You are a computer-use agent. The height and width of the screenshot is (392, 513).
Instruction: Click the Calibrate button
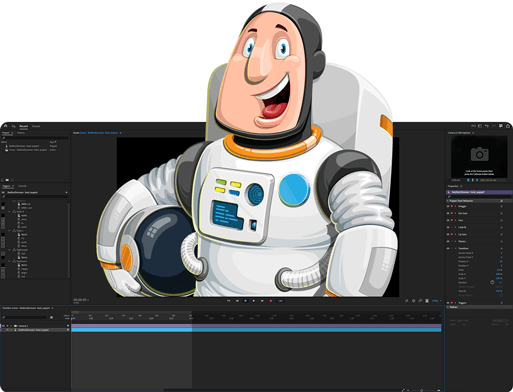456,180
